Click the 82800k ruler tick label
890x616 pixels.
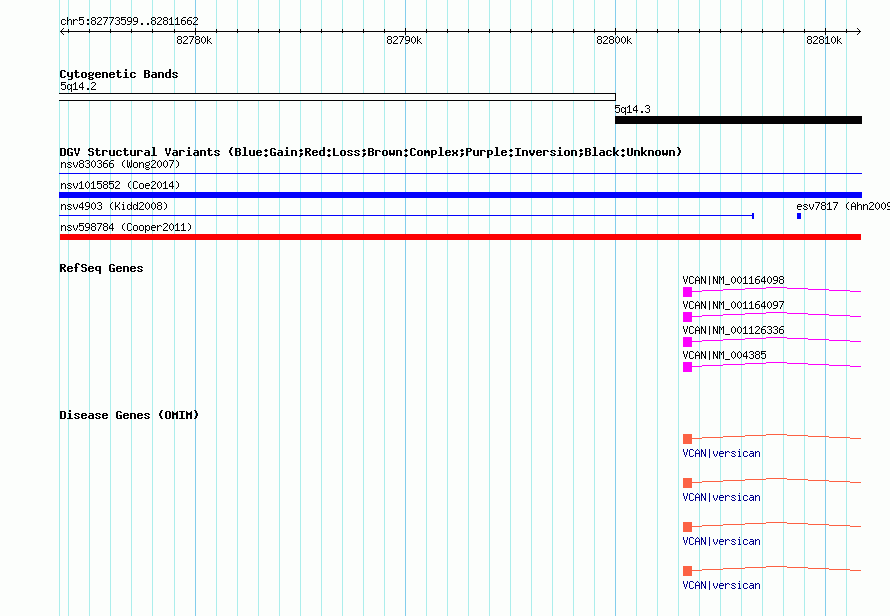614,40
